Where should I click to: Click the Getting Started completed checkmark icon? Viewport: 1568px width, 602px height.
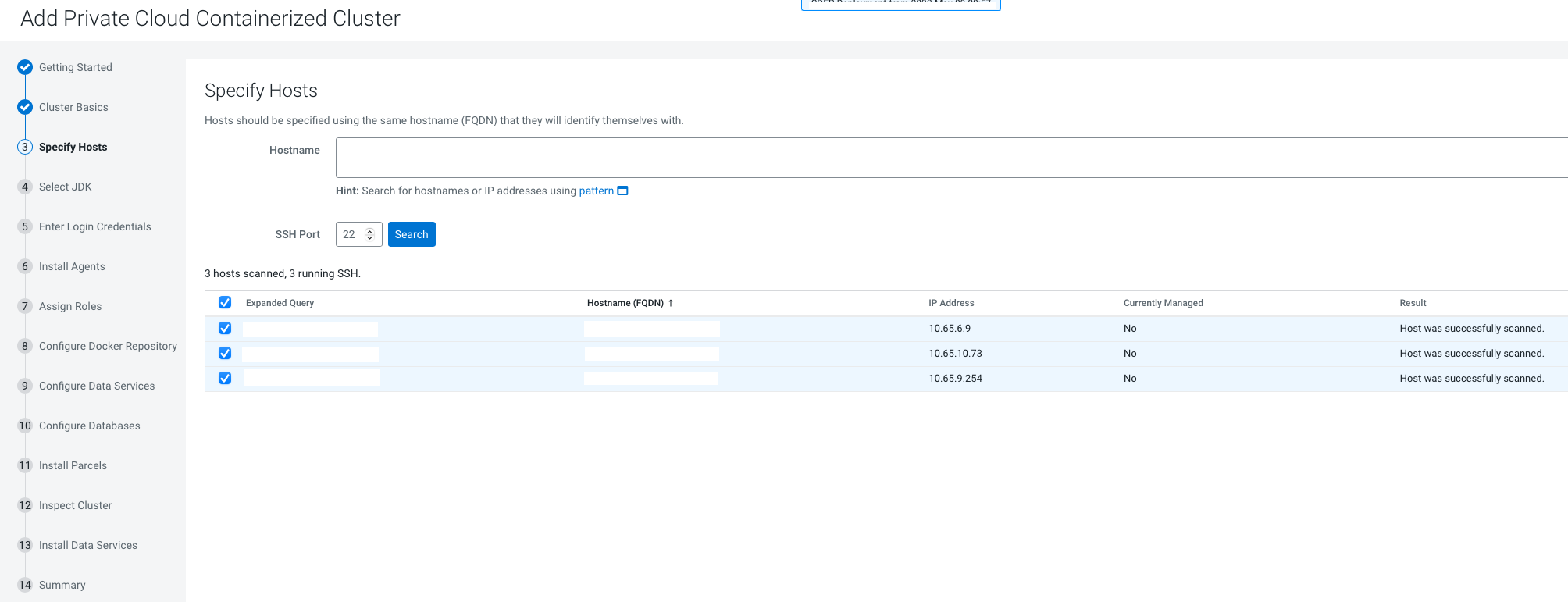[x=25, y=67]
